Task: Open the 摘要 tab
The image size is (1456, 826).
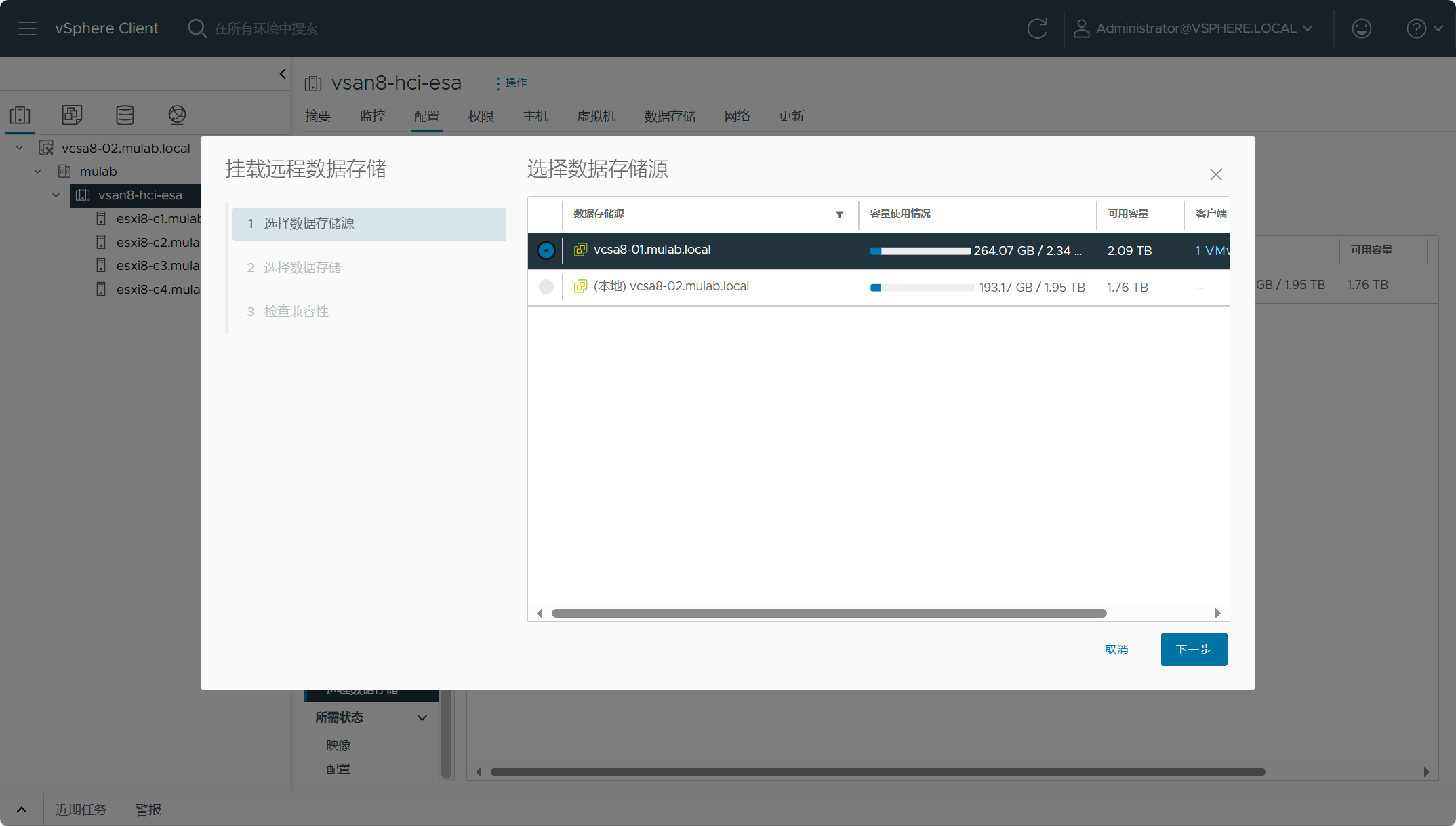Action: point(318,116)
